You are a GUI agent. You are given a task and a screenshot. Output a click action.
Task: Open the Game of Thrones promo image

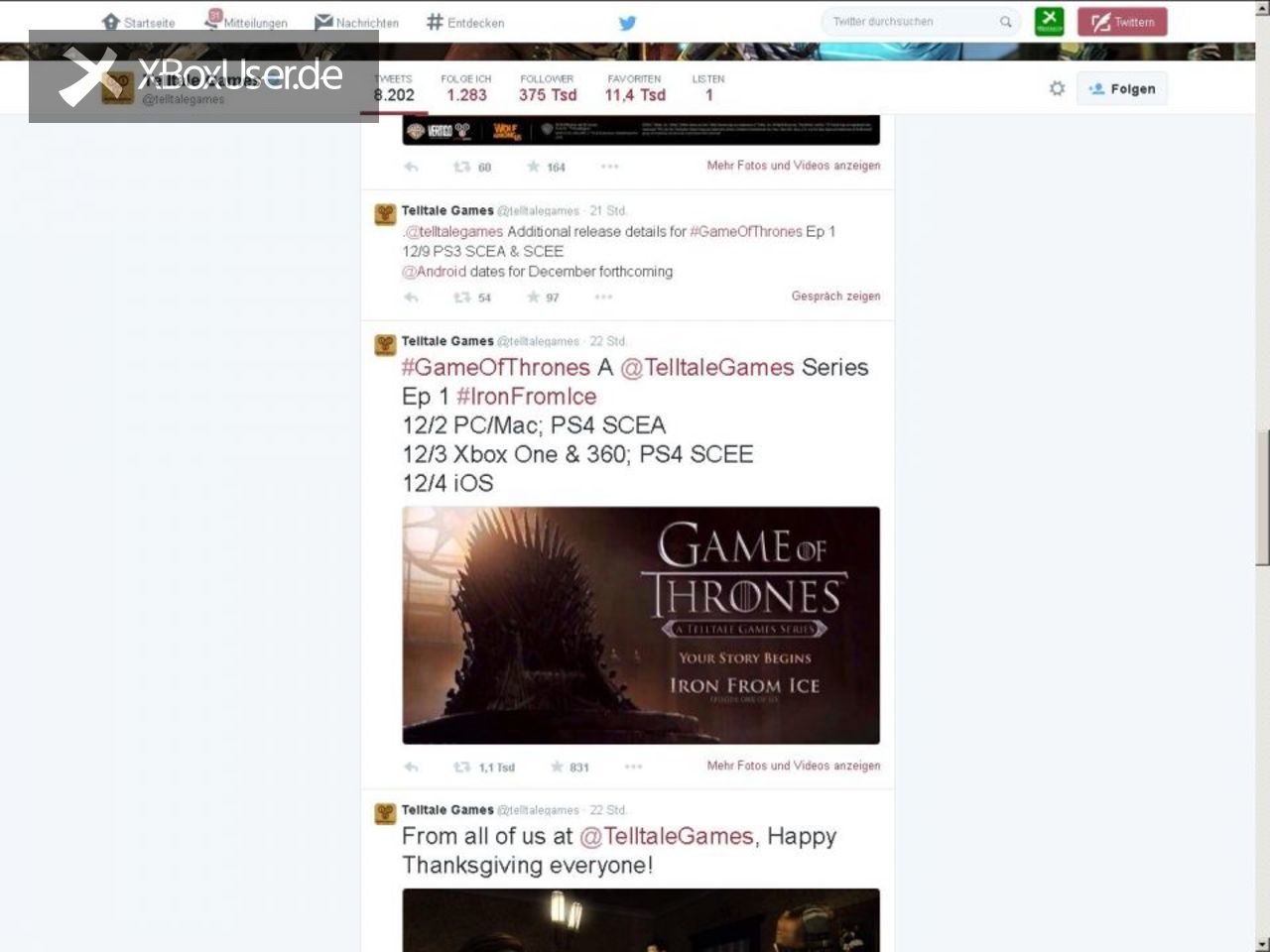point(641,625)
